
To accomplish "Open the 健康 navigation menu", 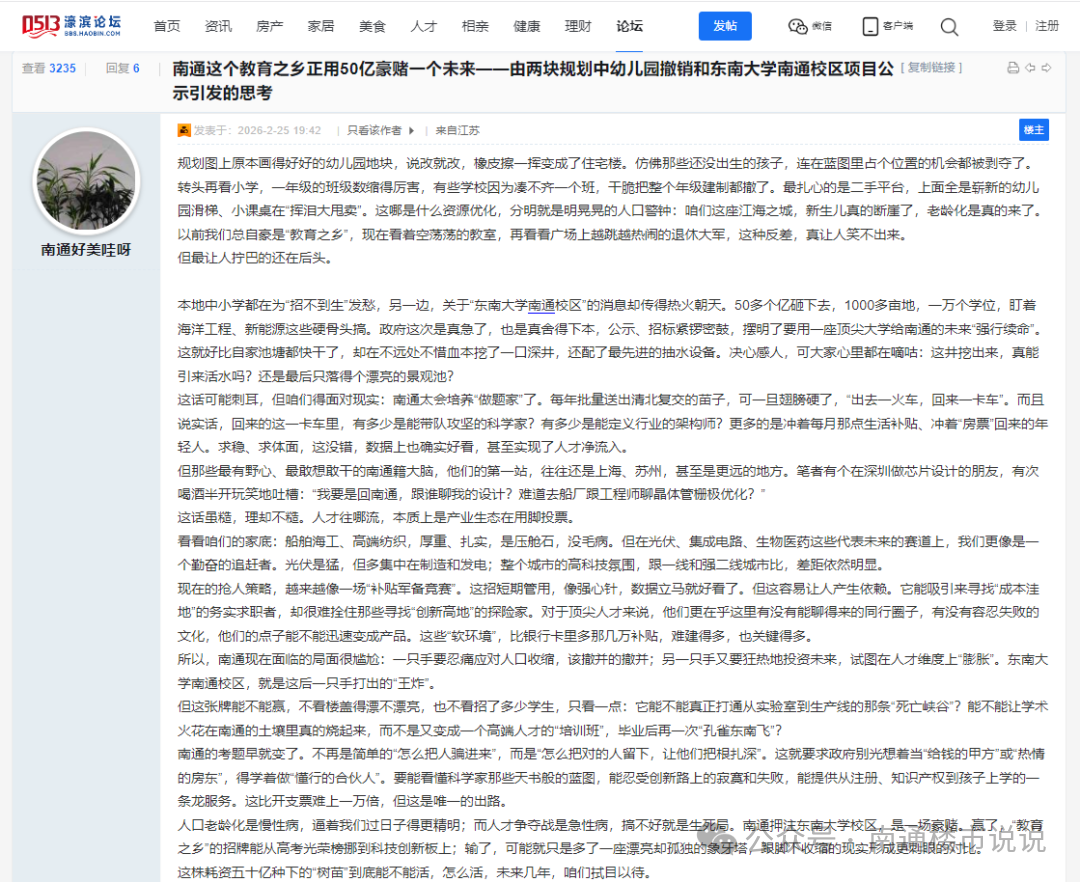I will point(526,27).
